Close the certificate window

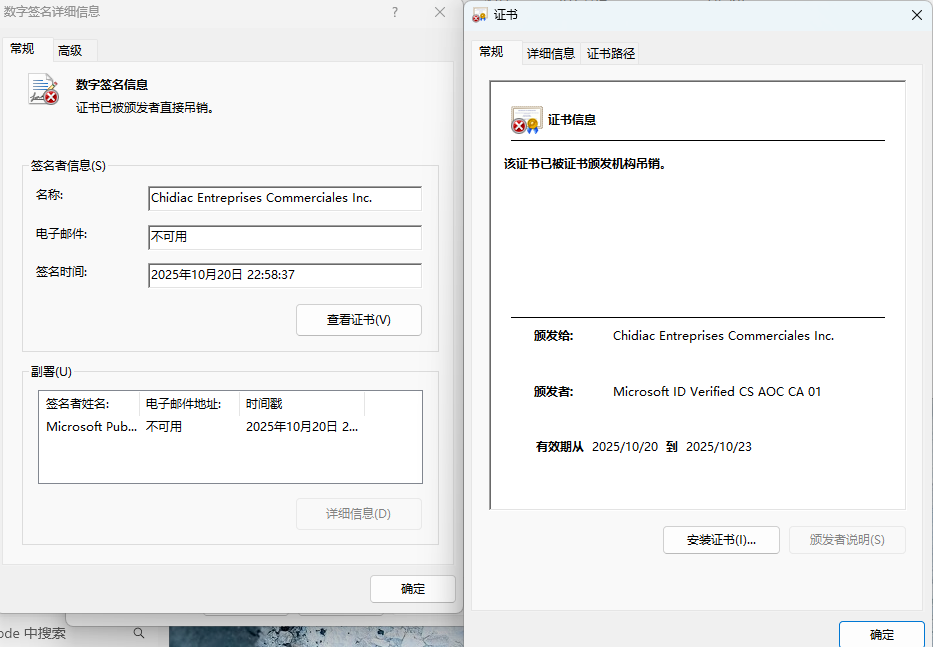click(x=916, y=15)
